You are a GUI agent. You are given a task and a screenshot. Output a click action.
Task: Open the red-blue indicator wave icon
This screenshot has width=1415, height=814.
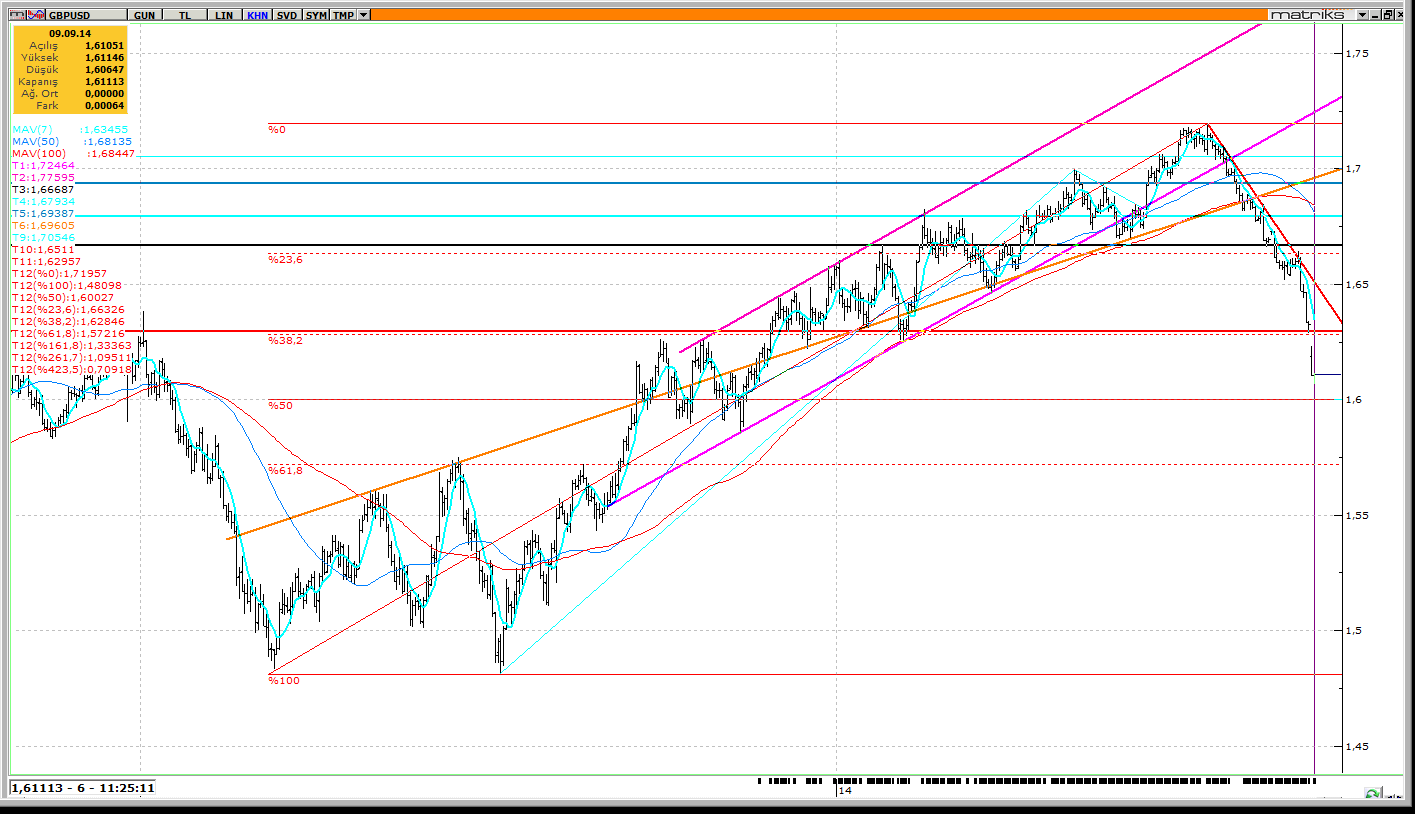[34, 15]
